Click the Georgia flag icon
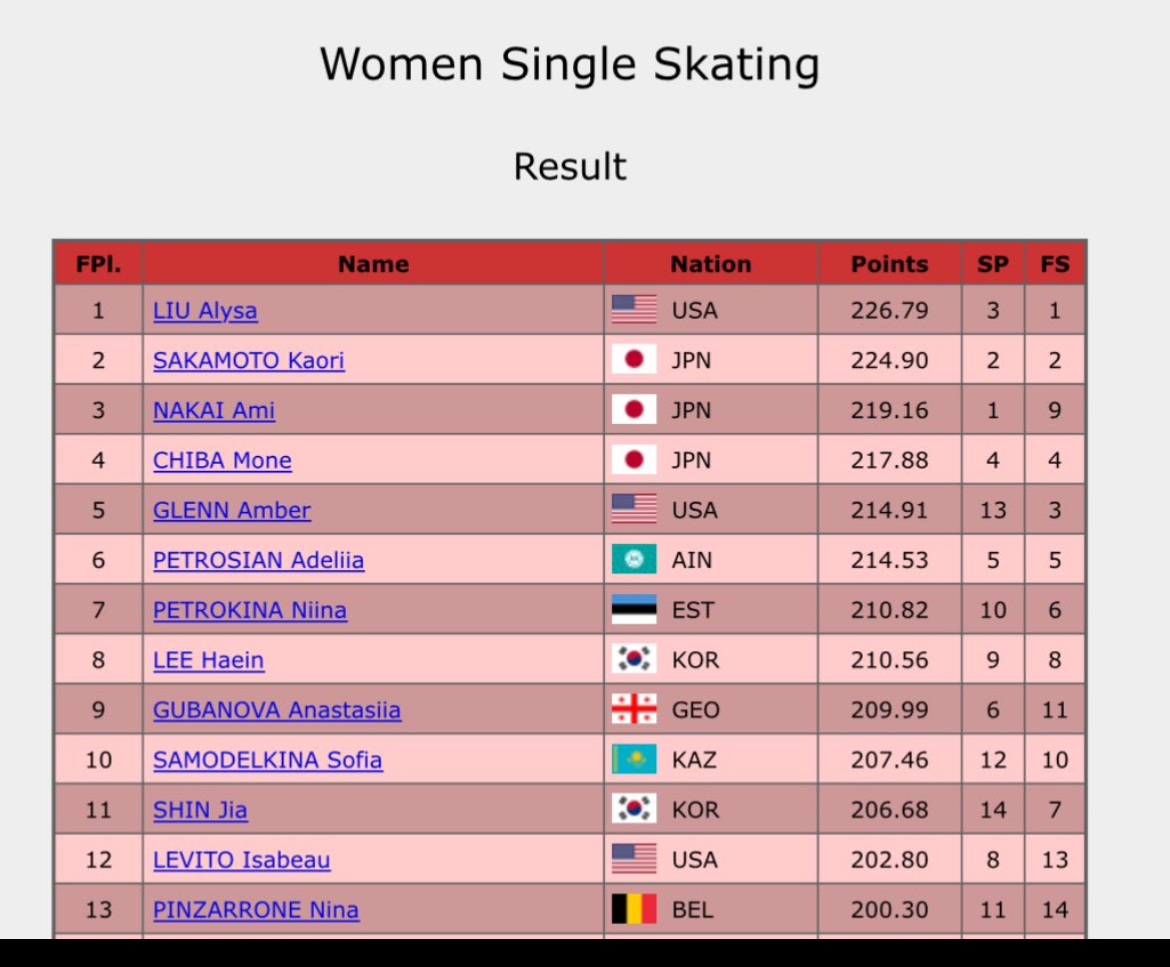 (x=634, y=710)
